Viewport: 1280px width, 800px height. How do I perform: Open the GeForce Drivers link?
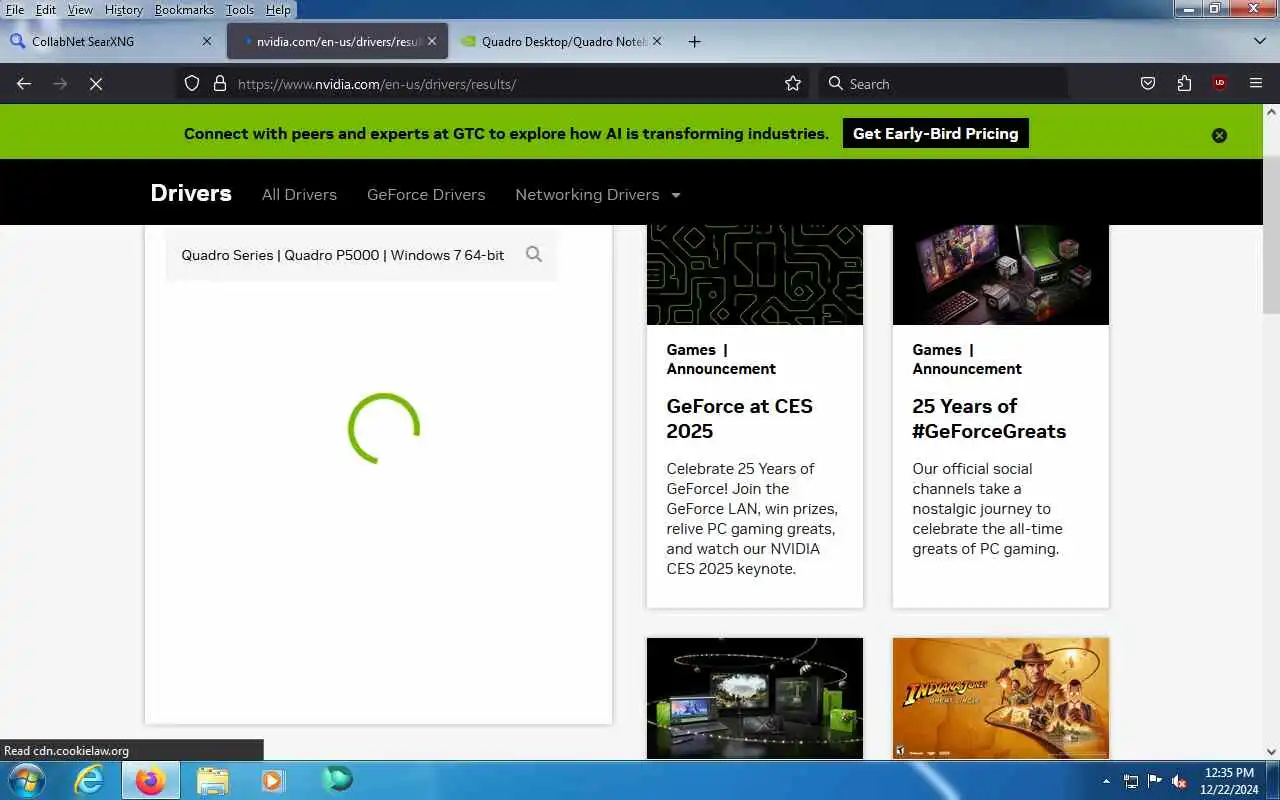click(x=426, y=194)
